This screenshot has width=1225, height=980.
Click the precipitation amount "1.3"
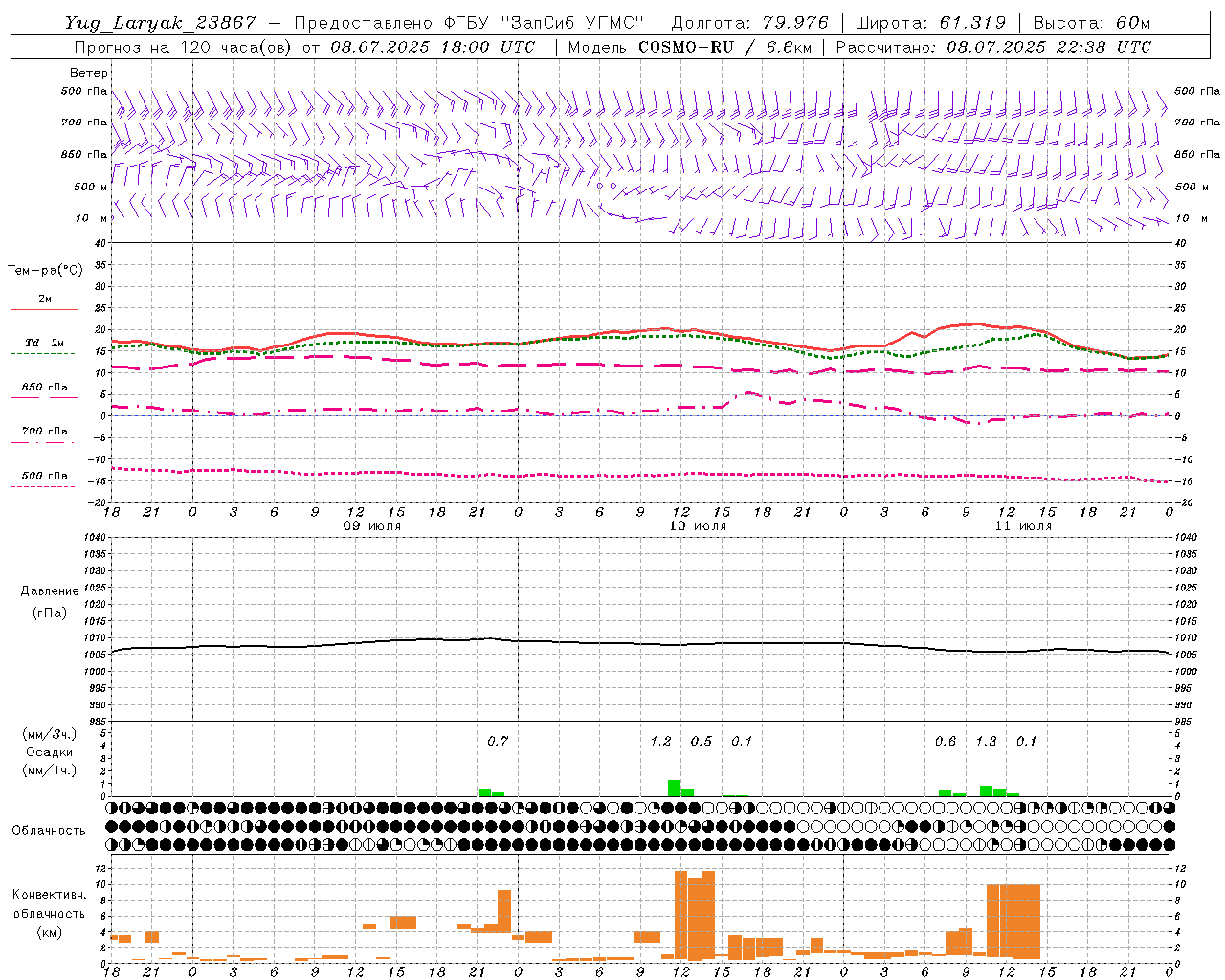[986, 741]
